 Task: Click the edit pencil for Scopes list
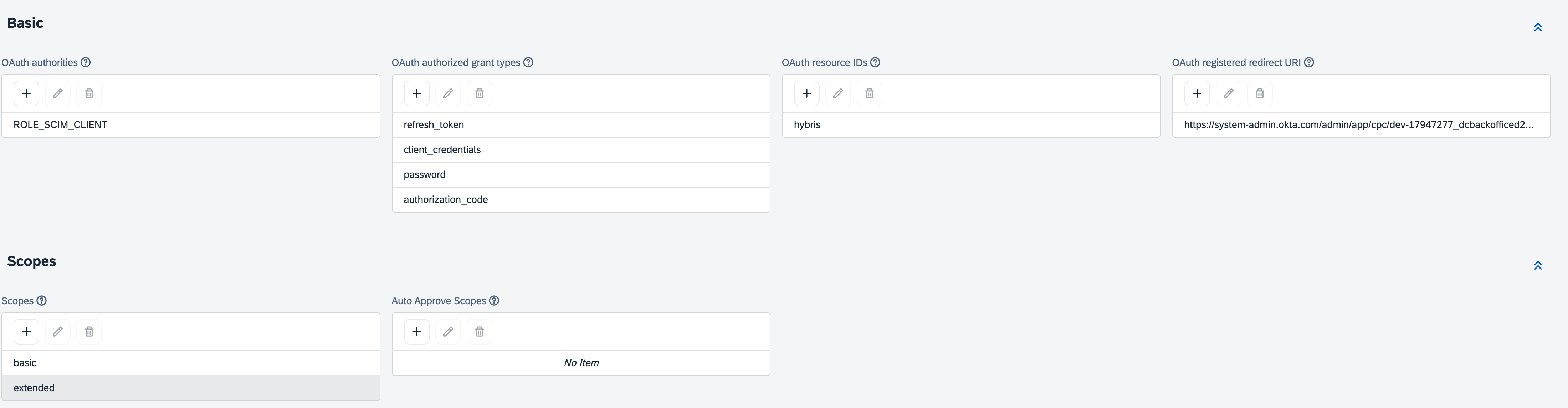coord(58,331)
